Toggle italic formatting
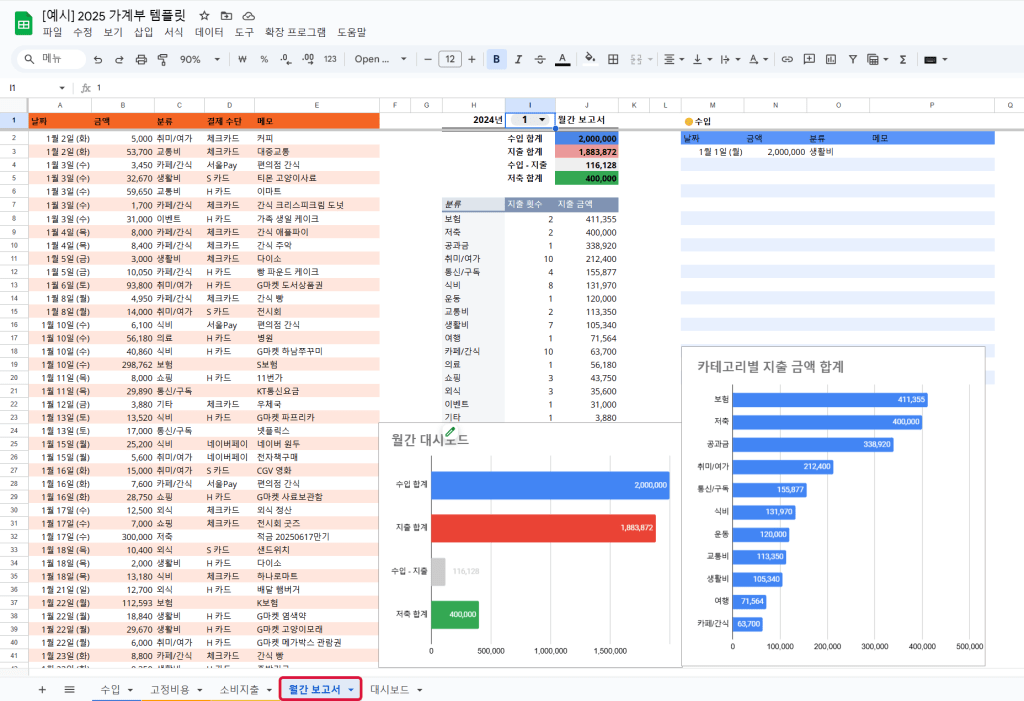Viewport: 1024px width, 701px height. [518, 59]
